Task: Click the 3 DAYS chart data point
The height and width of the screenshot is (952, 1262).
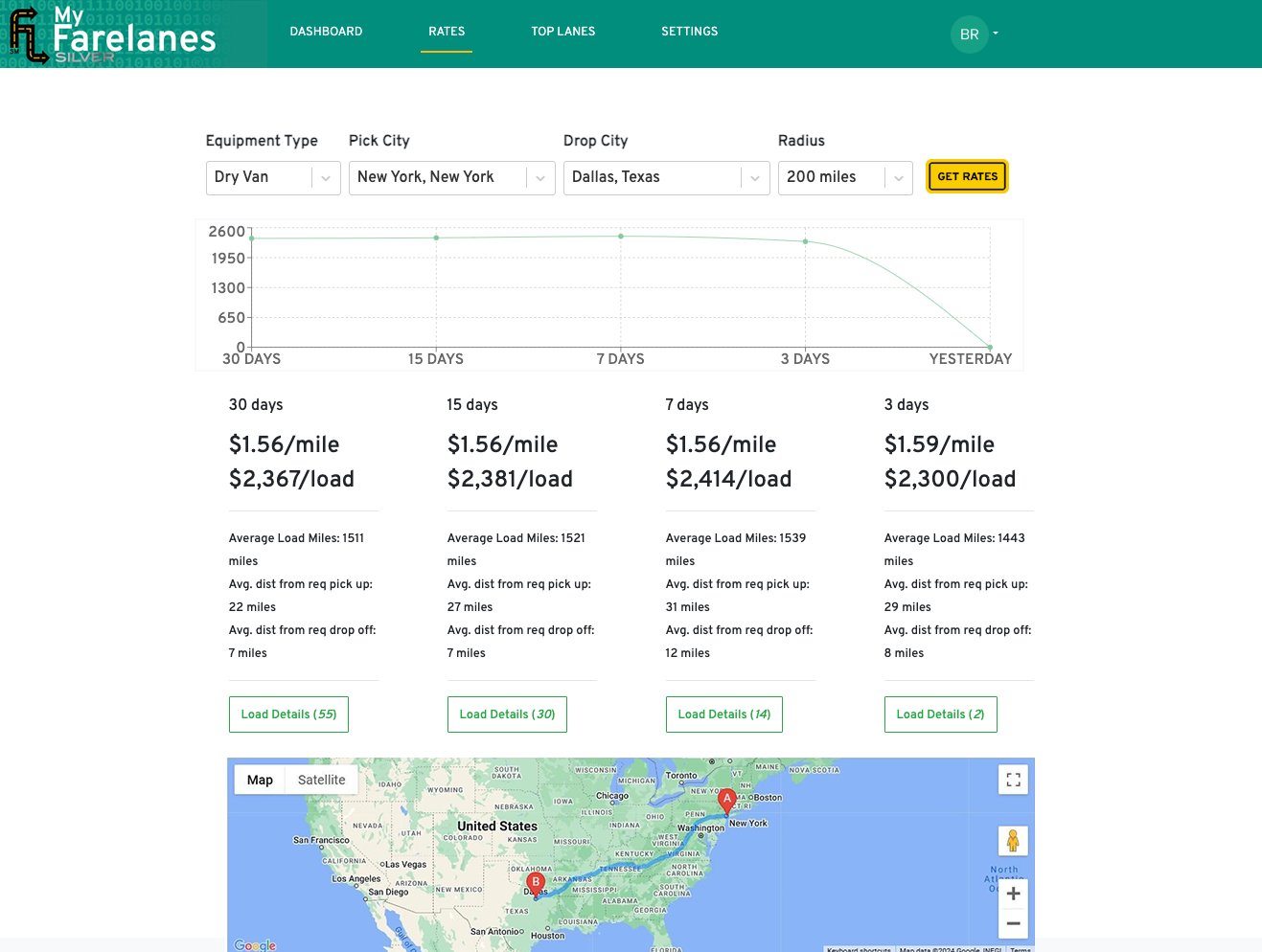Action: tap(805, 241)
